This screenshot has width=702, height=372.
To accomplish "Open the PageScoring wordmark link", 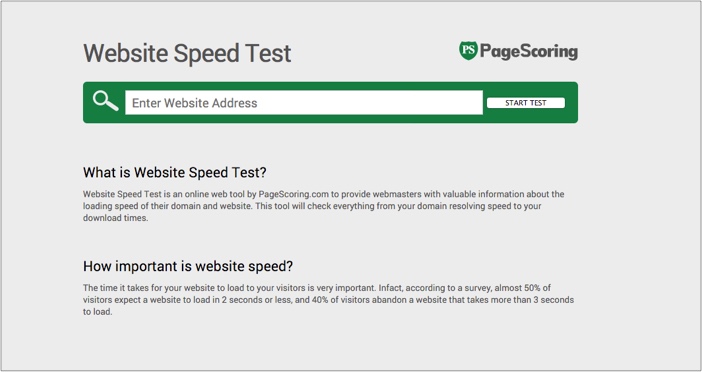I will tap(529, 51).
